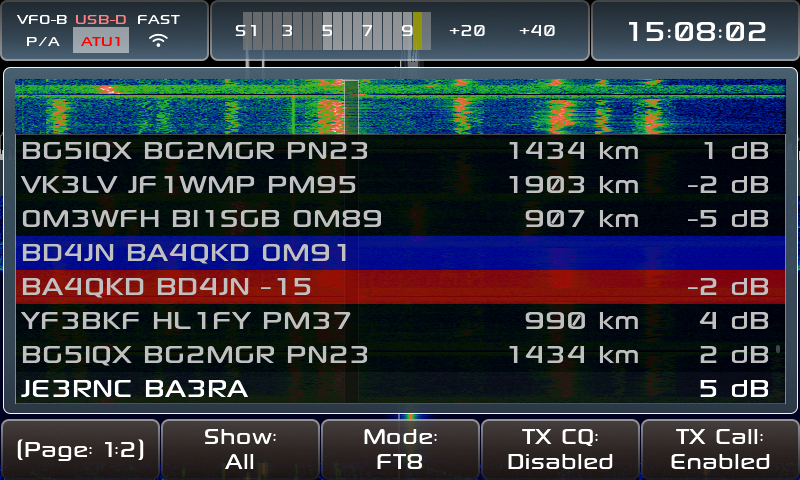Image resolution: width=800 pixels, height=480 pixels.
Task: Change Mode: FT8 selection
Action: coord(400,450)
